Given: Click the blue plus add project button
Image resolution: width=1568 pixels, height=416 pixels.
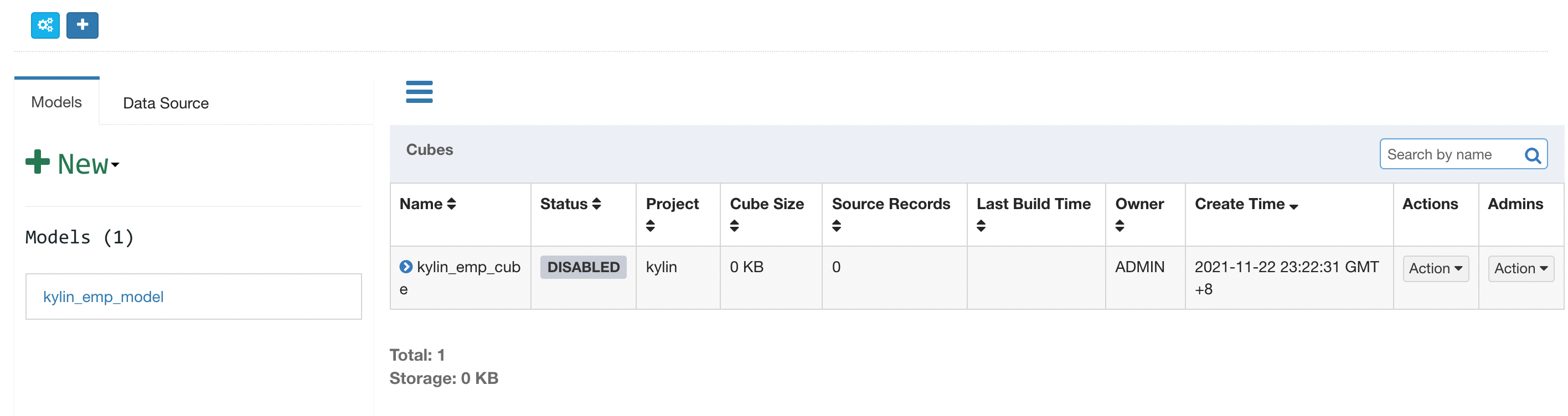Looking at the screenshot, I should point(82,25).
